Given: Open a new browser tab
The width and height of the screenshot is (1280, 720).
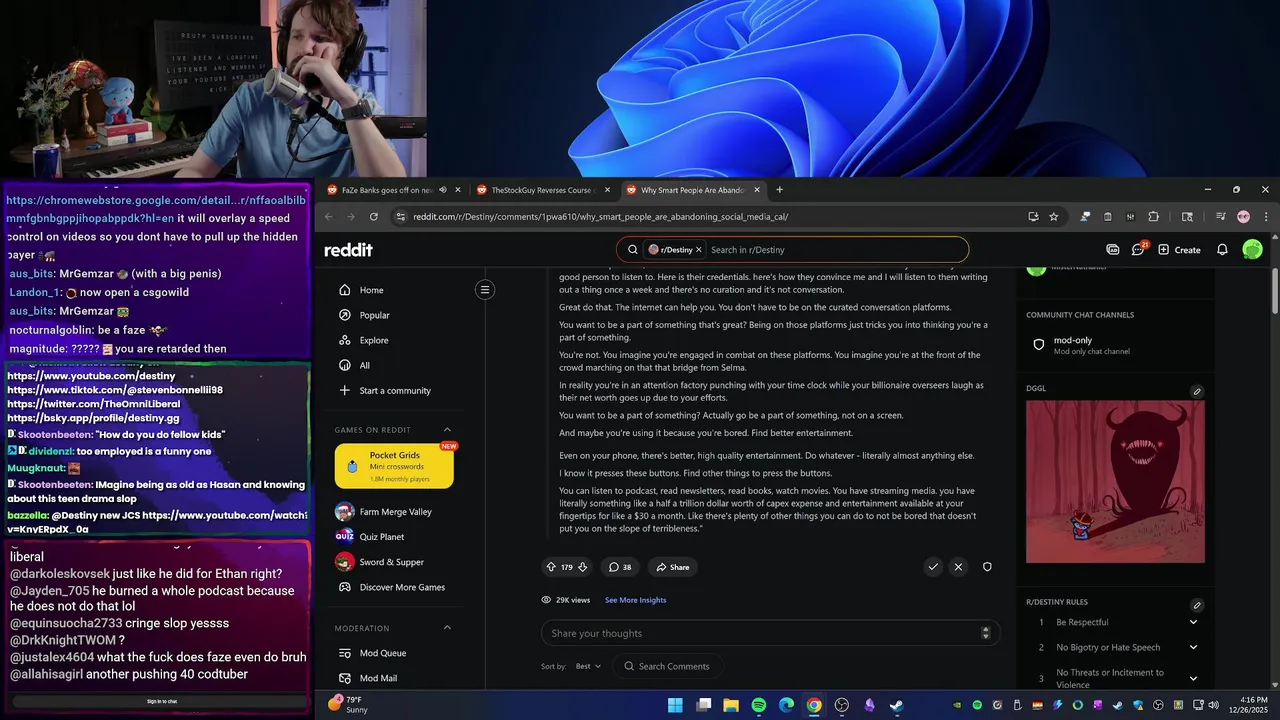Looking at the screenshot, I should pos(780,190).
